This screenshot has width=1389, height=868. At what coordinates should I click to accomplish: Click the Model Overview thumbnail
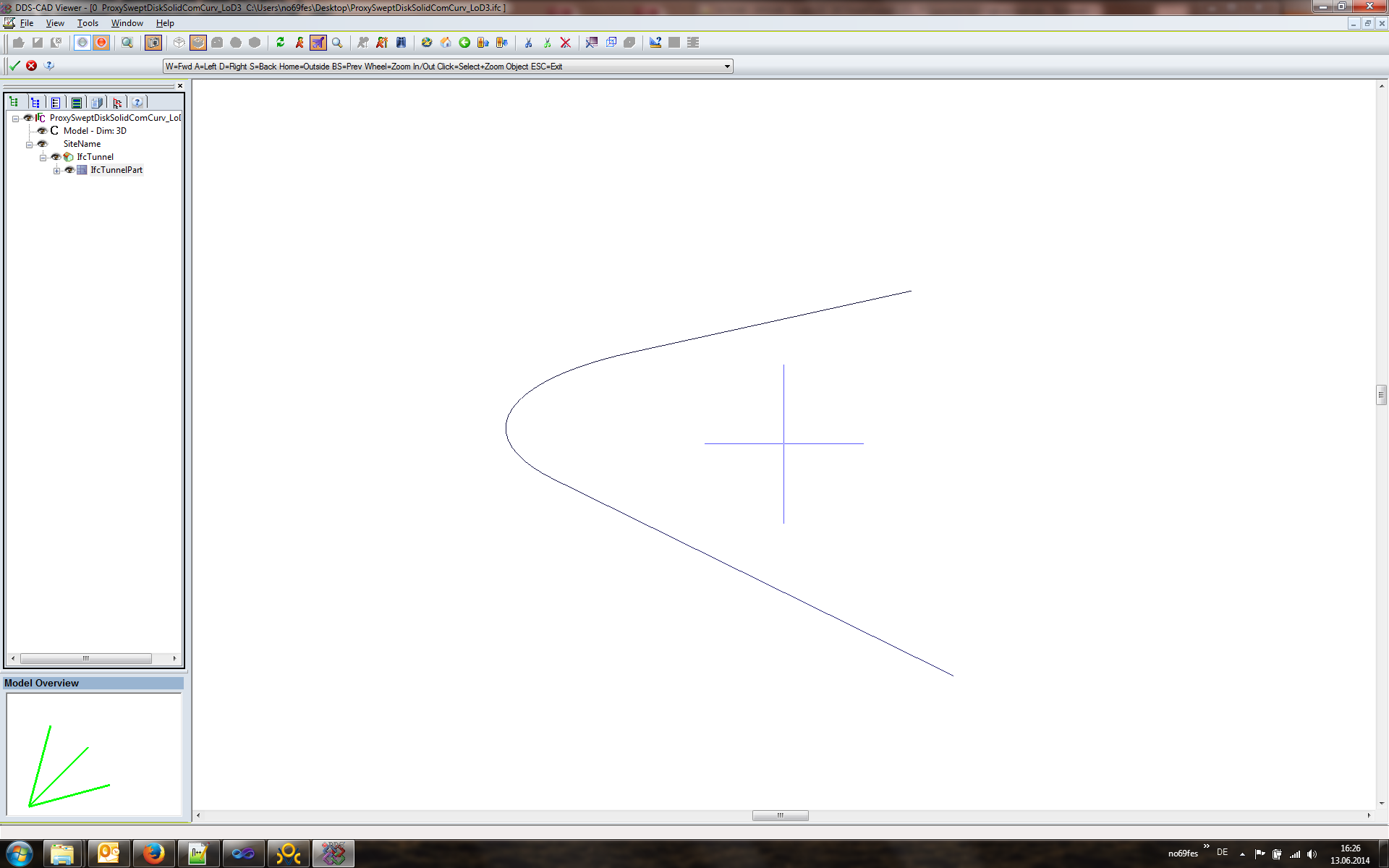tap(94, 754)
